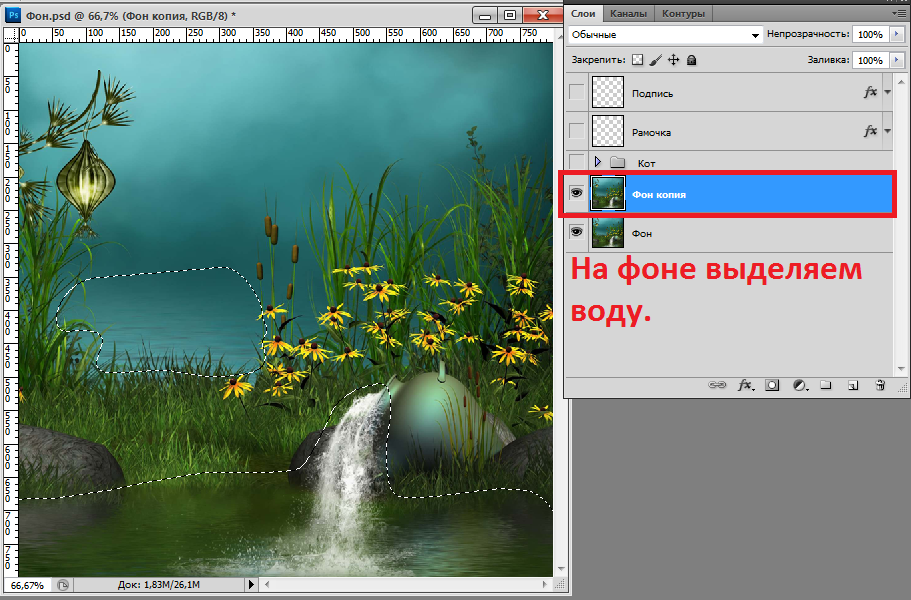Click the fx badge on Подпись layer

pos(870,92)
